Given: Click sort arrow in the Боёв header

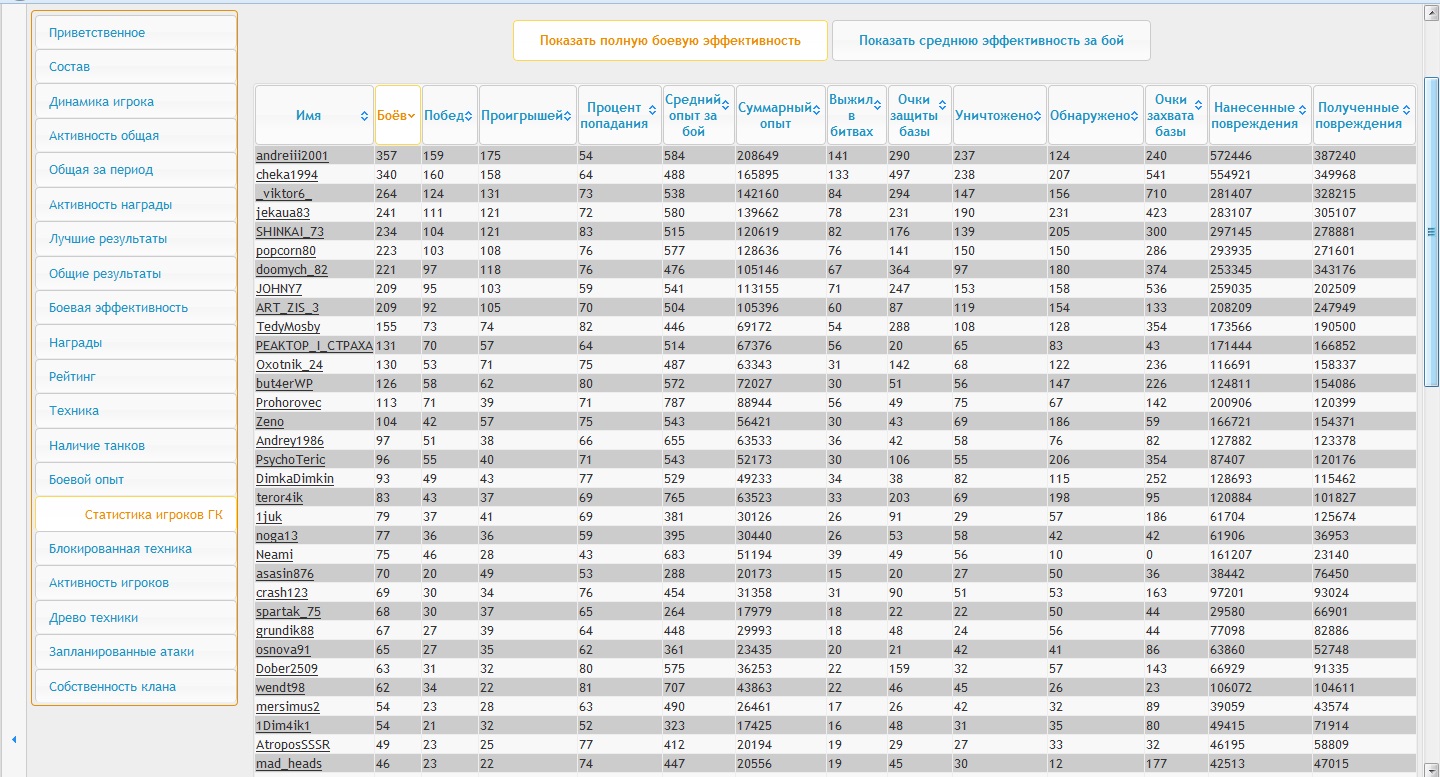Looking at the screenshot, I should (411, 116).
